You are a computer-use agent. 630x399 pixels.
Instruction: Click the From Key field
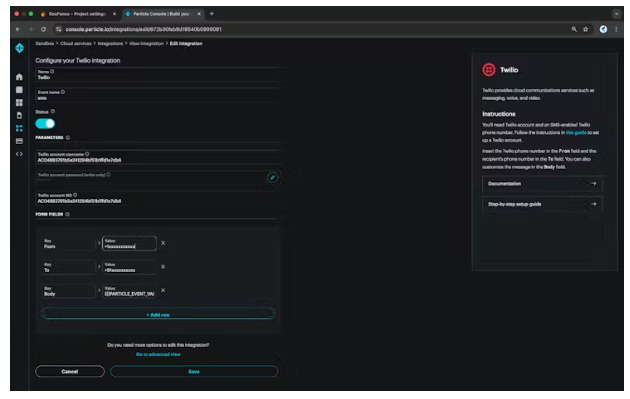pyautogui.click(x=68, y=243)
